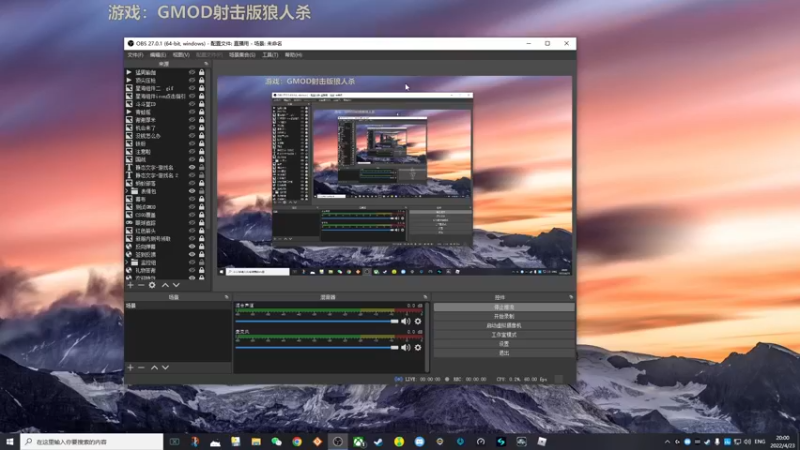Toggle lock on 静态文字-游戏名 source
This screenshot has width=800, height=450.
(202, 167)
